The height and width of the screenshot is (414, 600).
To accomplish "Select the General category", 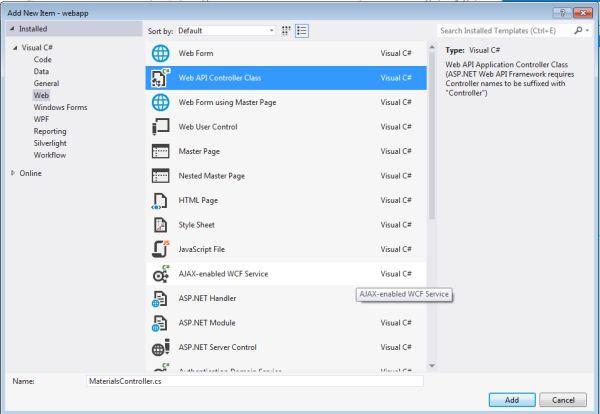I will click(46, 83).
